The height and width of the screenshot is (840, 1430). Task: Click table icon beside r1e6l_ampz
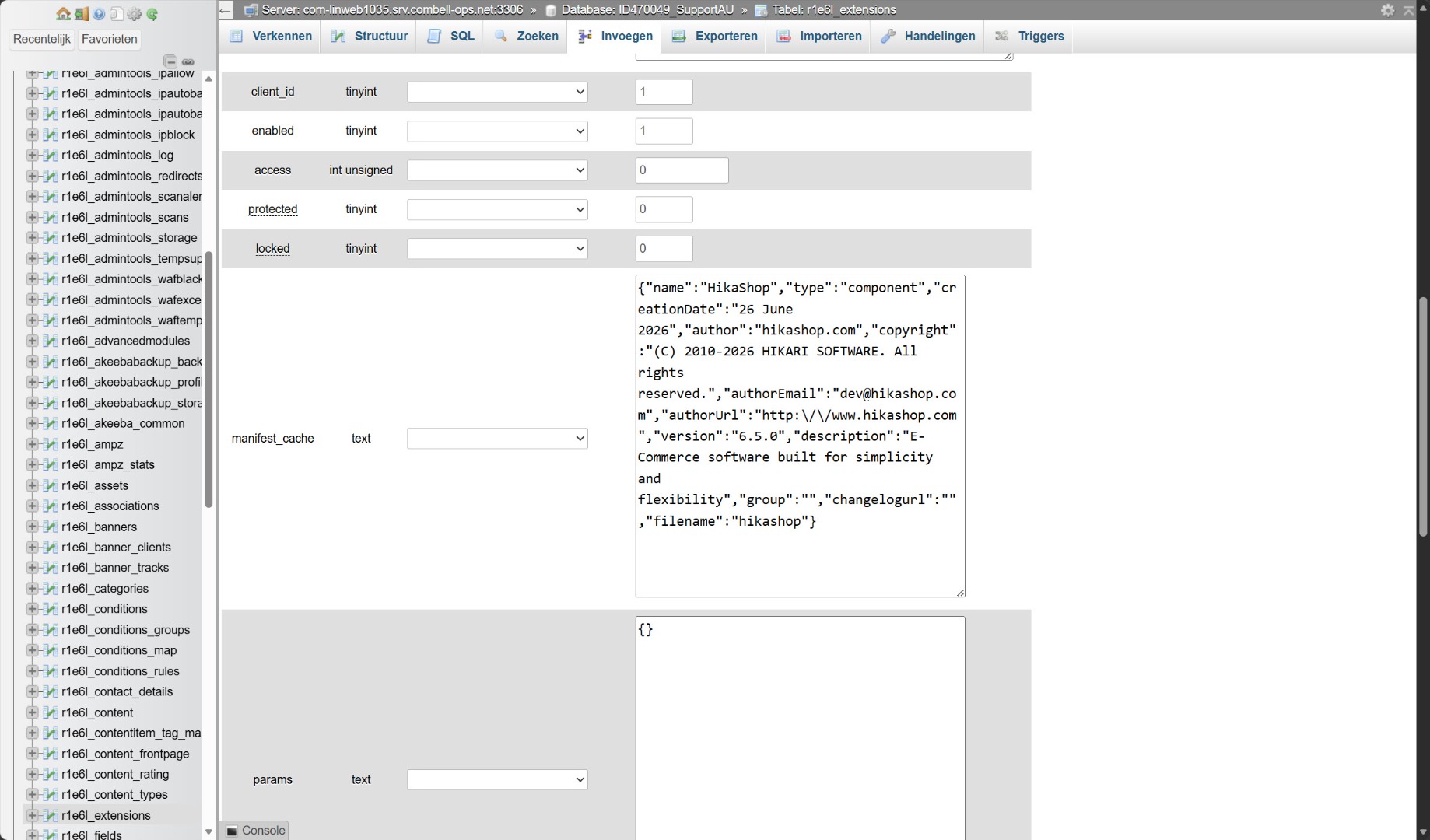(x=51, y=444)
